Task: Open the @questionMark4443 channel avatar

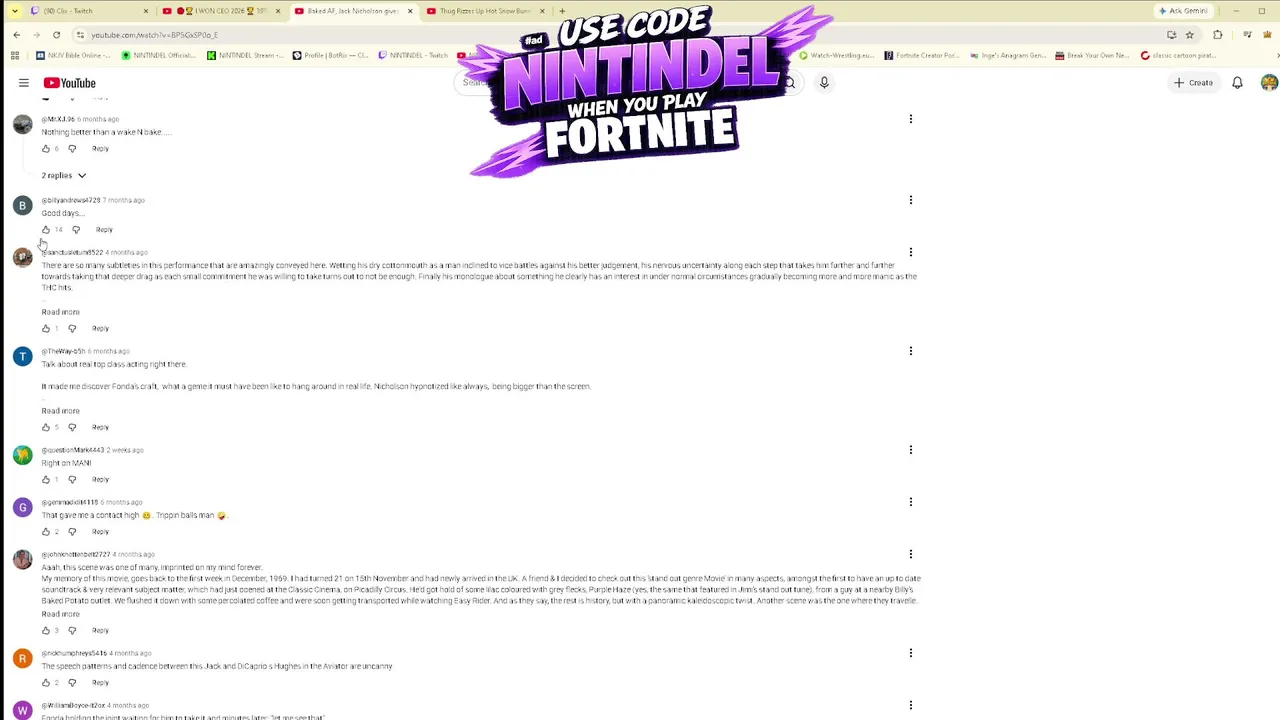Action: (x=22, y=456)
